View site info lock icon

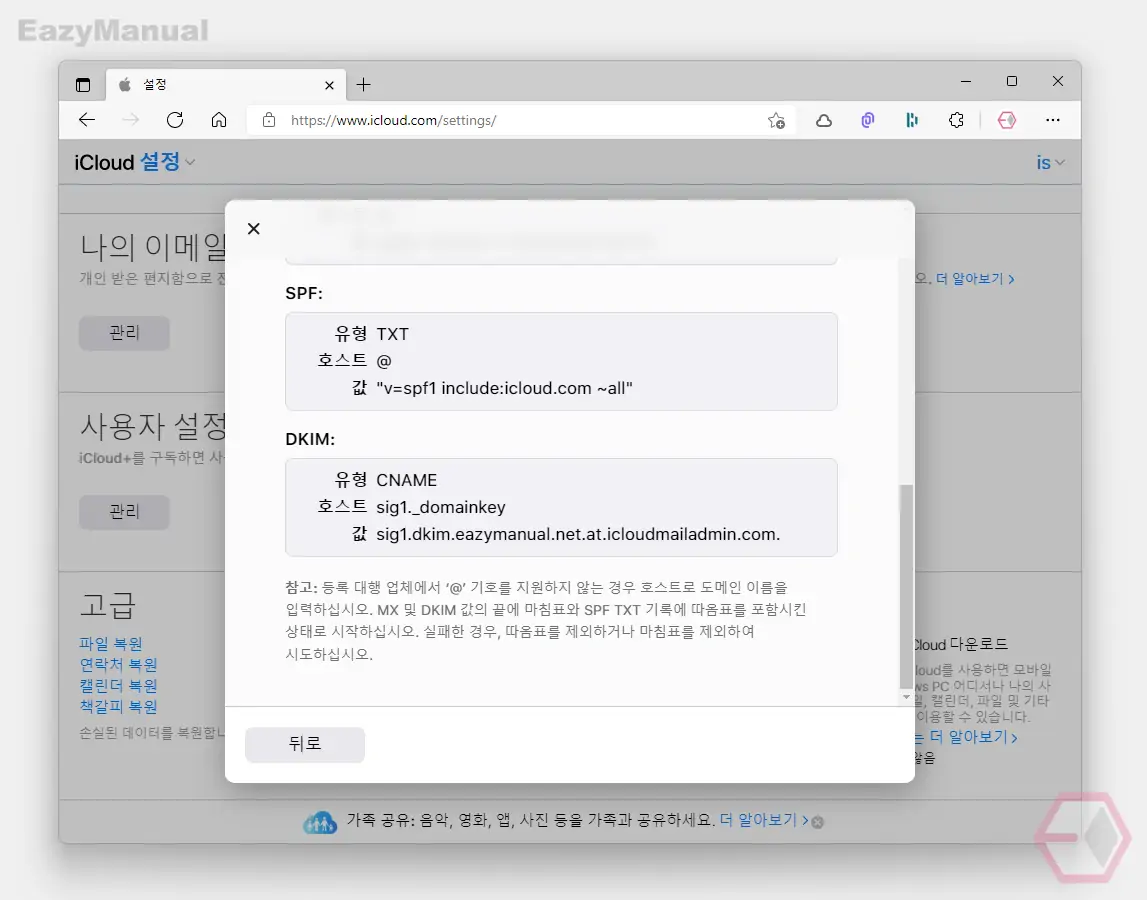[268, 120]
